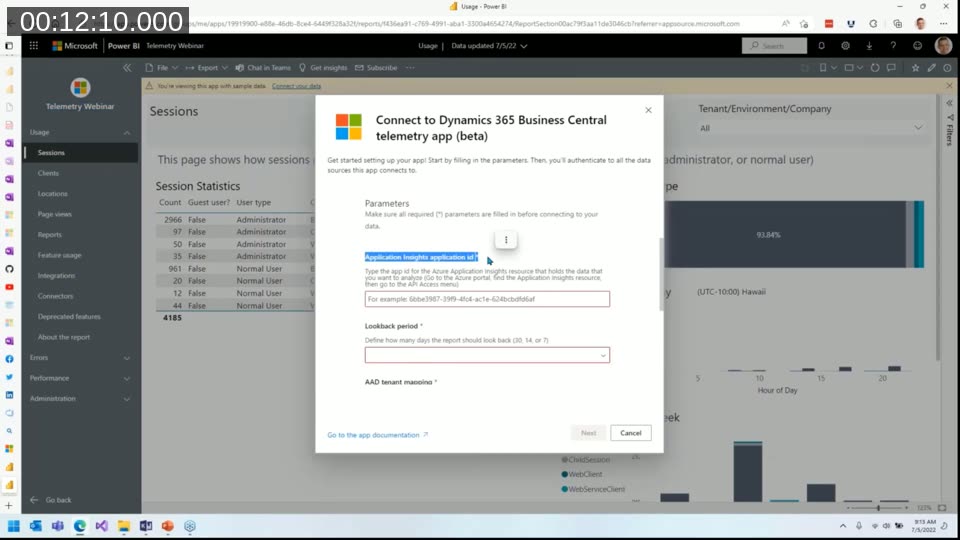The image size is (960, 540).
Task: Dismiss the sample data warning banner
Action: coord(949,86)
